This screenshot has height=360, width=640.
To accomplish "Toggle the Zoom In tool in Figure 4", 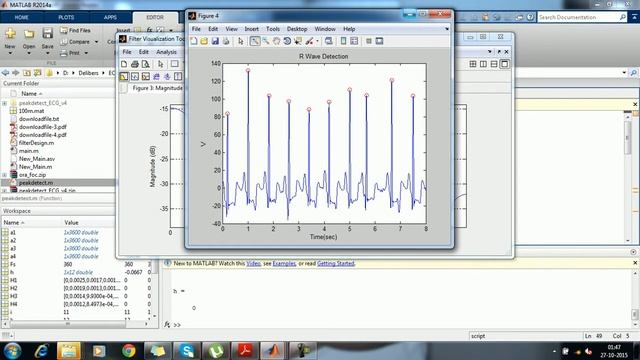I will 255,41.
